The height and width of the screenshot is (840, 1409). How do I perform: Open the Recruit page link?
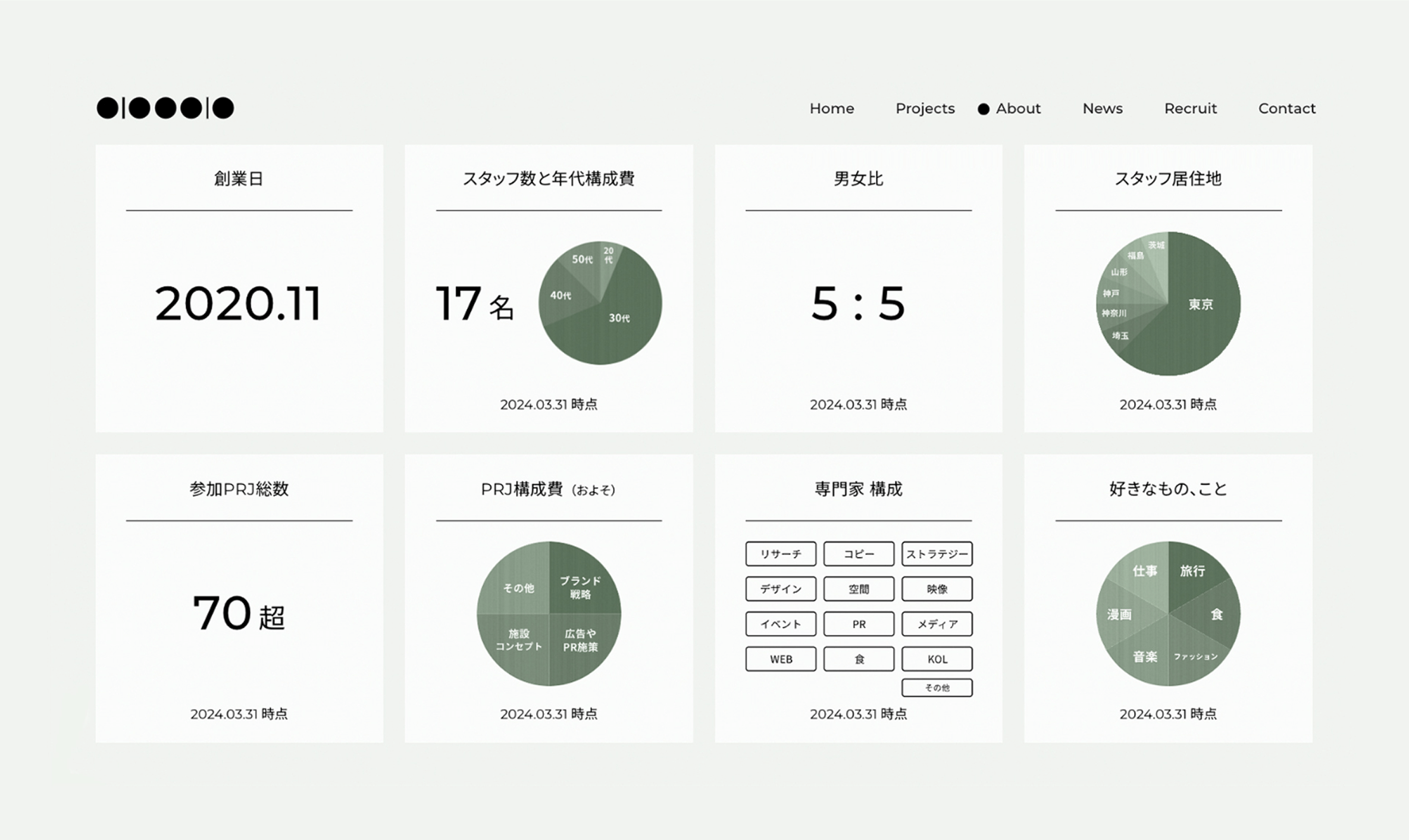(x=1190, y=108)
